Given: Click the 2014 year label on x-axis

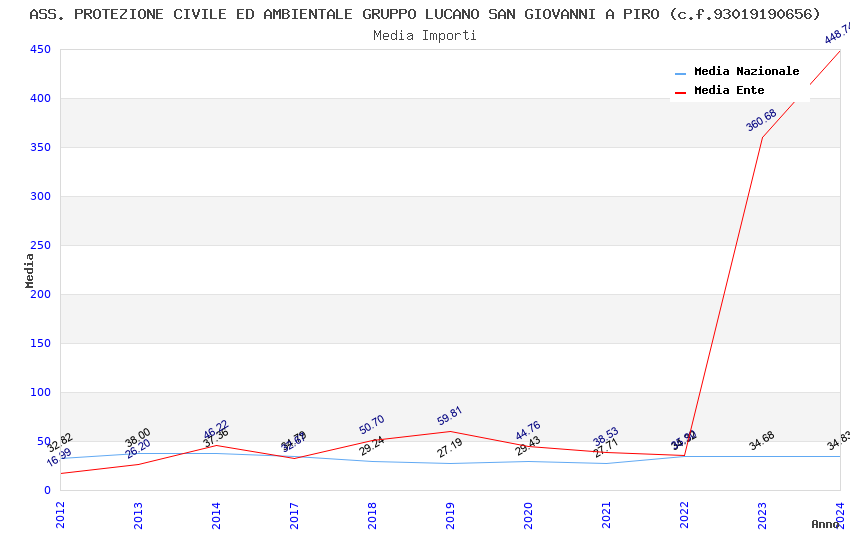Looking at the screenshot, I should pyautogui.click(x=216, y=515).
